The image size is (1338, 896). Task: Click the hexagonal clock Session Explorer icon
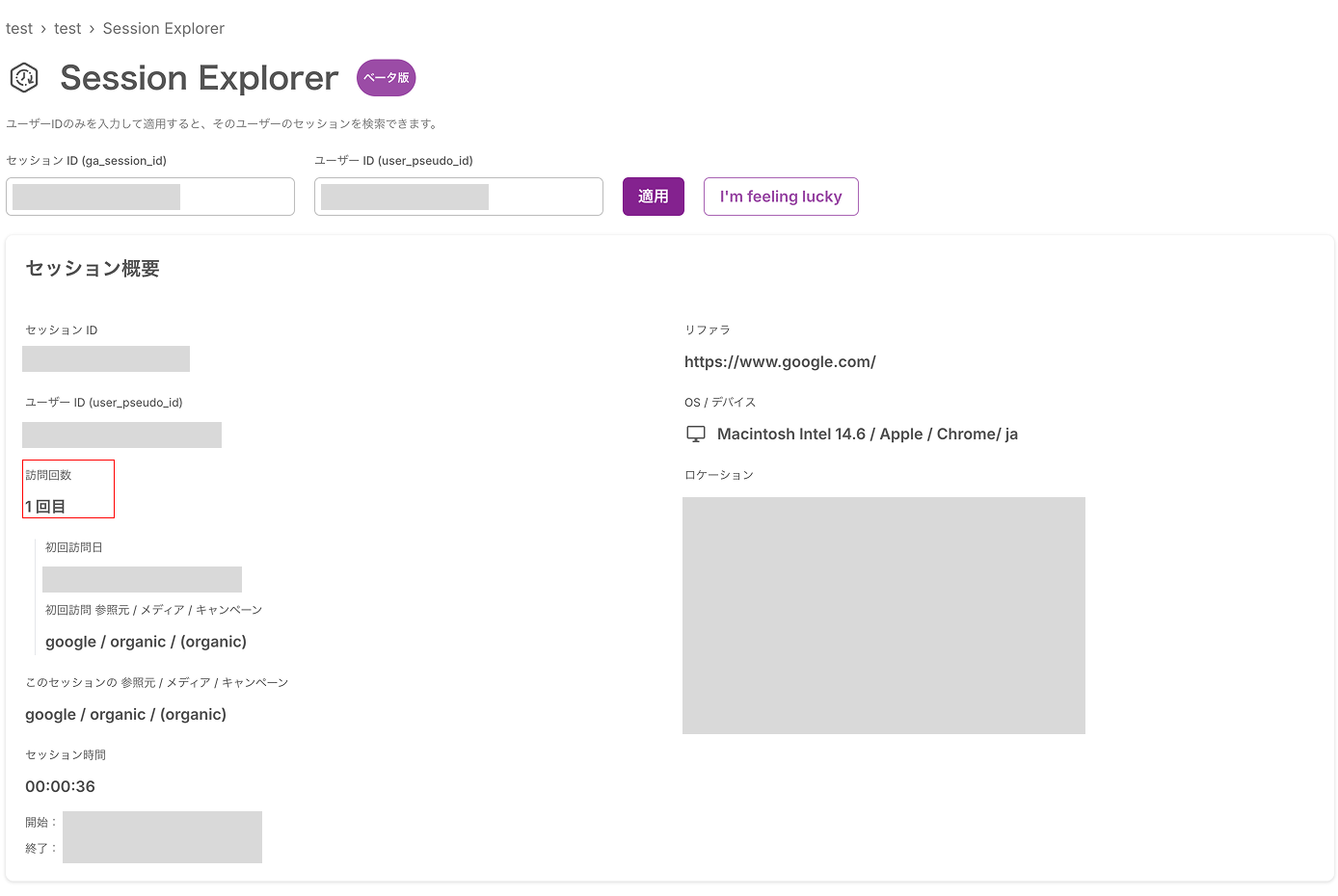click(24, 77)
